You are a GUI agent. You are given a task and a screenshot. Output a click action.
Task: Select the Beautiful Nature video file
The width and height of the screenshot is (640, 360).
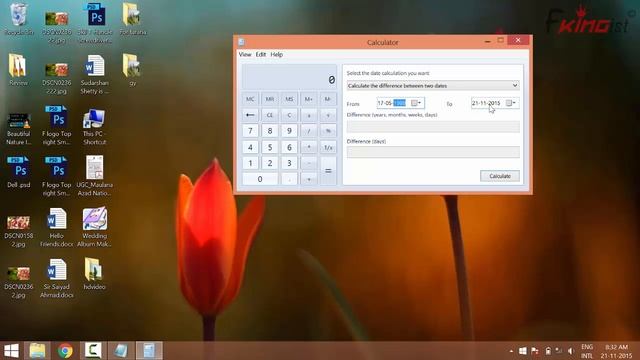18,129
